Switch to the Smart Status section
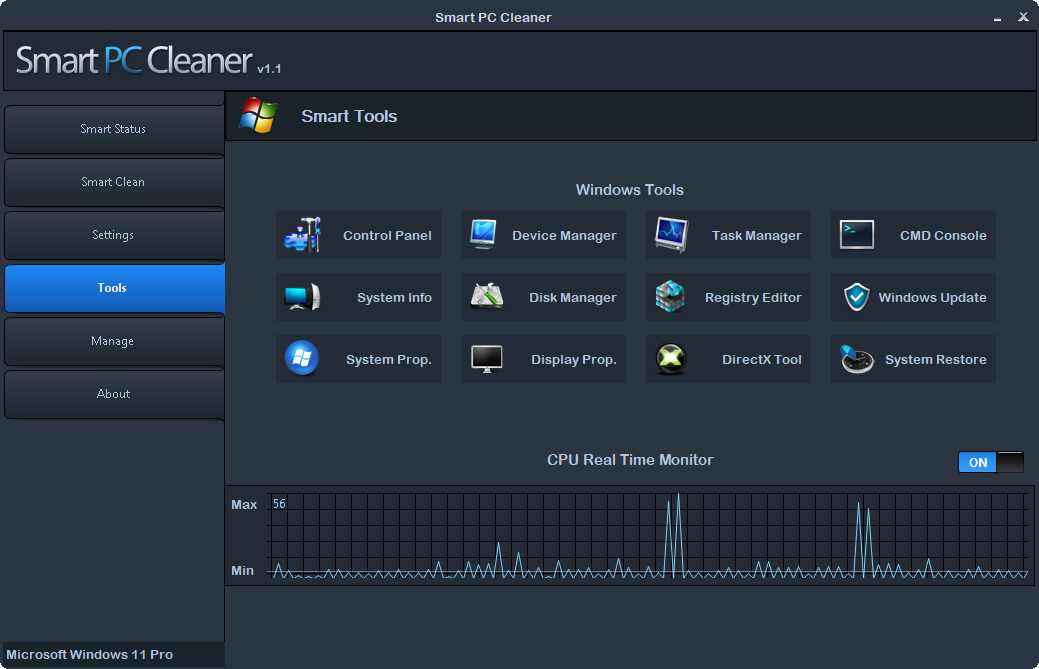Viewport: 1039px width, 669px height. [x=114, y=129]
